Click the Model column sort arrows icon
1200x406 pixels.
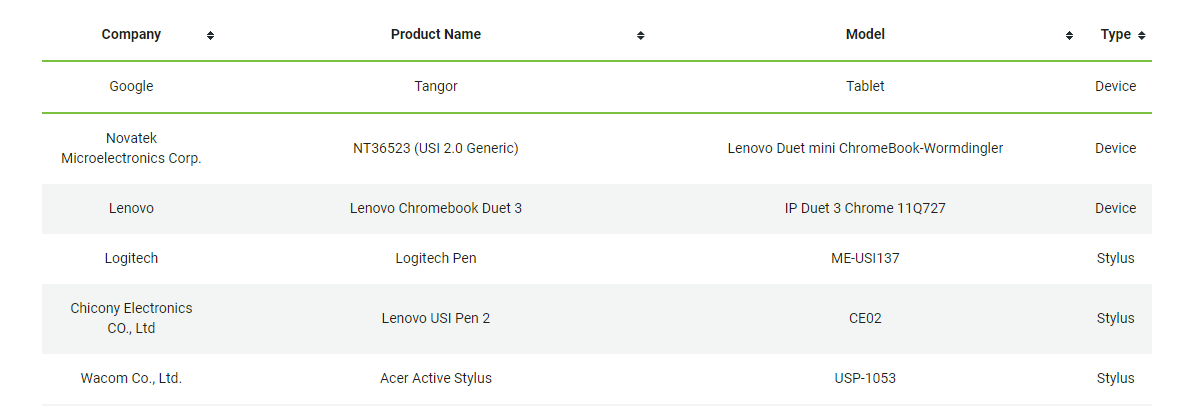click(1070, 35)
